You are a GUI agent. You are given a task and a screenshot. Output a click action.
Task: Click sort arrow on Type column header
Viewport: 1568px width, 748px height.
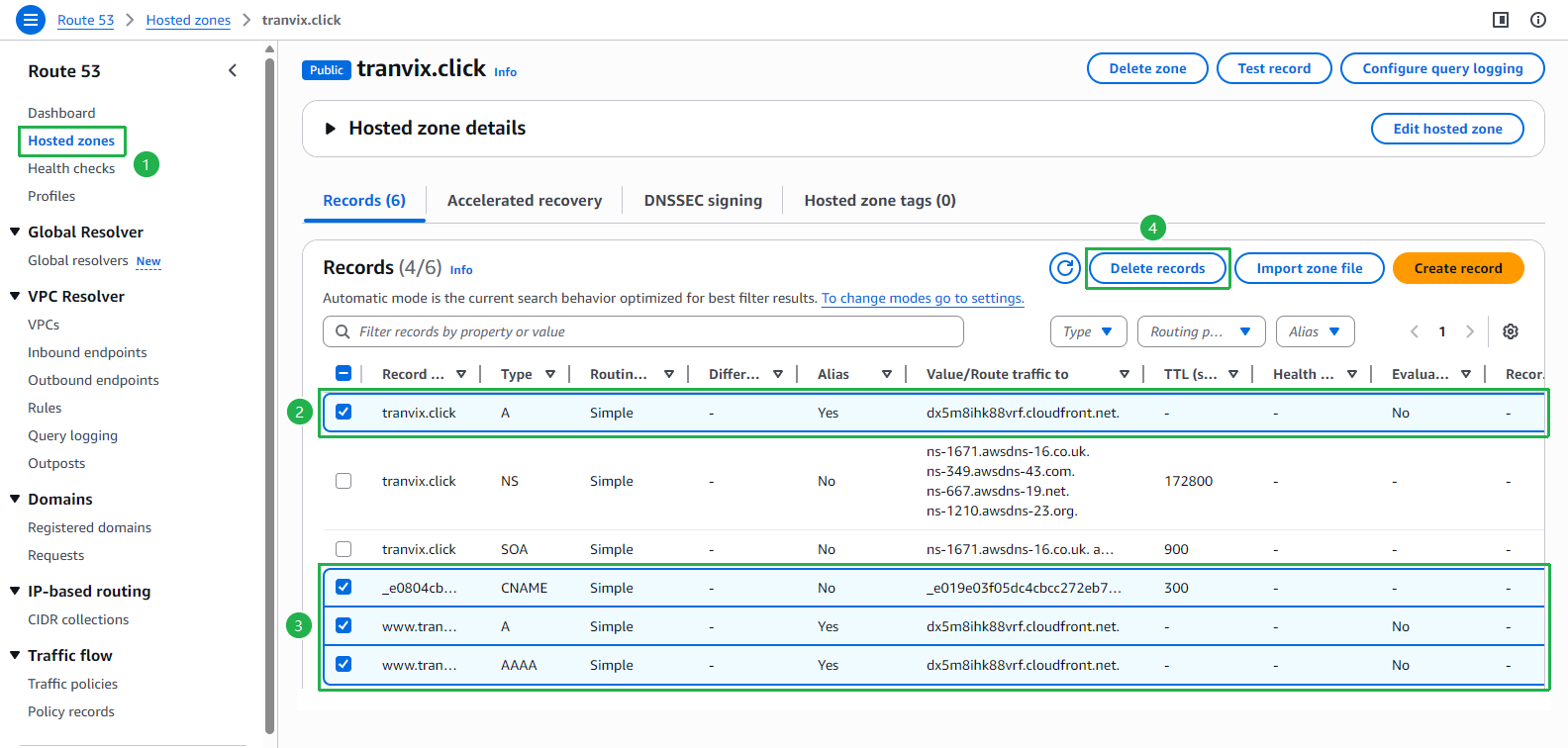point(550,374)
